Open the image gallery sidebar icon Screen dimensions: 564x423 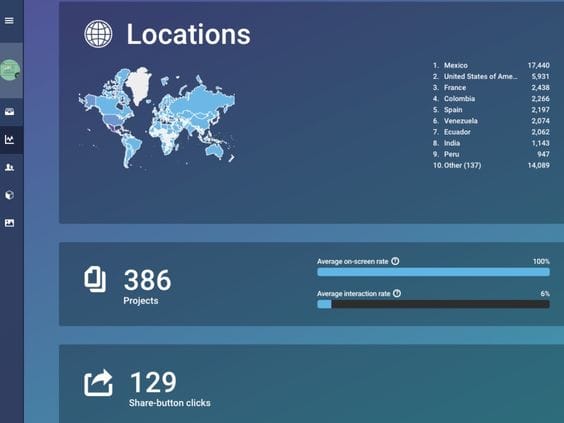9,223
